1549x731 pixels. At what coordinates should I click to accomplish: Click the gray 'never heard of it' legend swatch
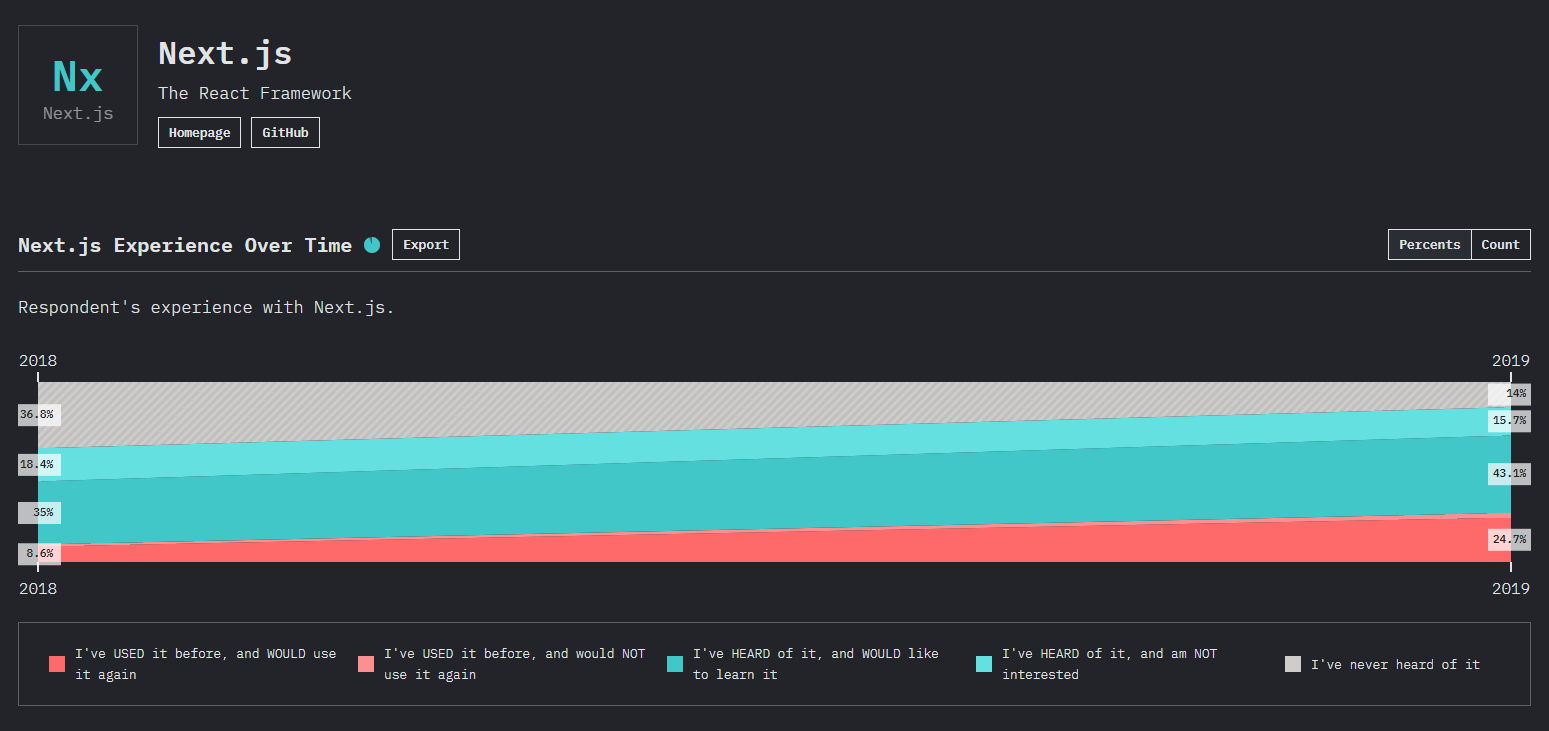click(1293, 664)
